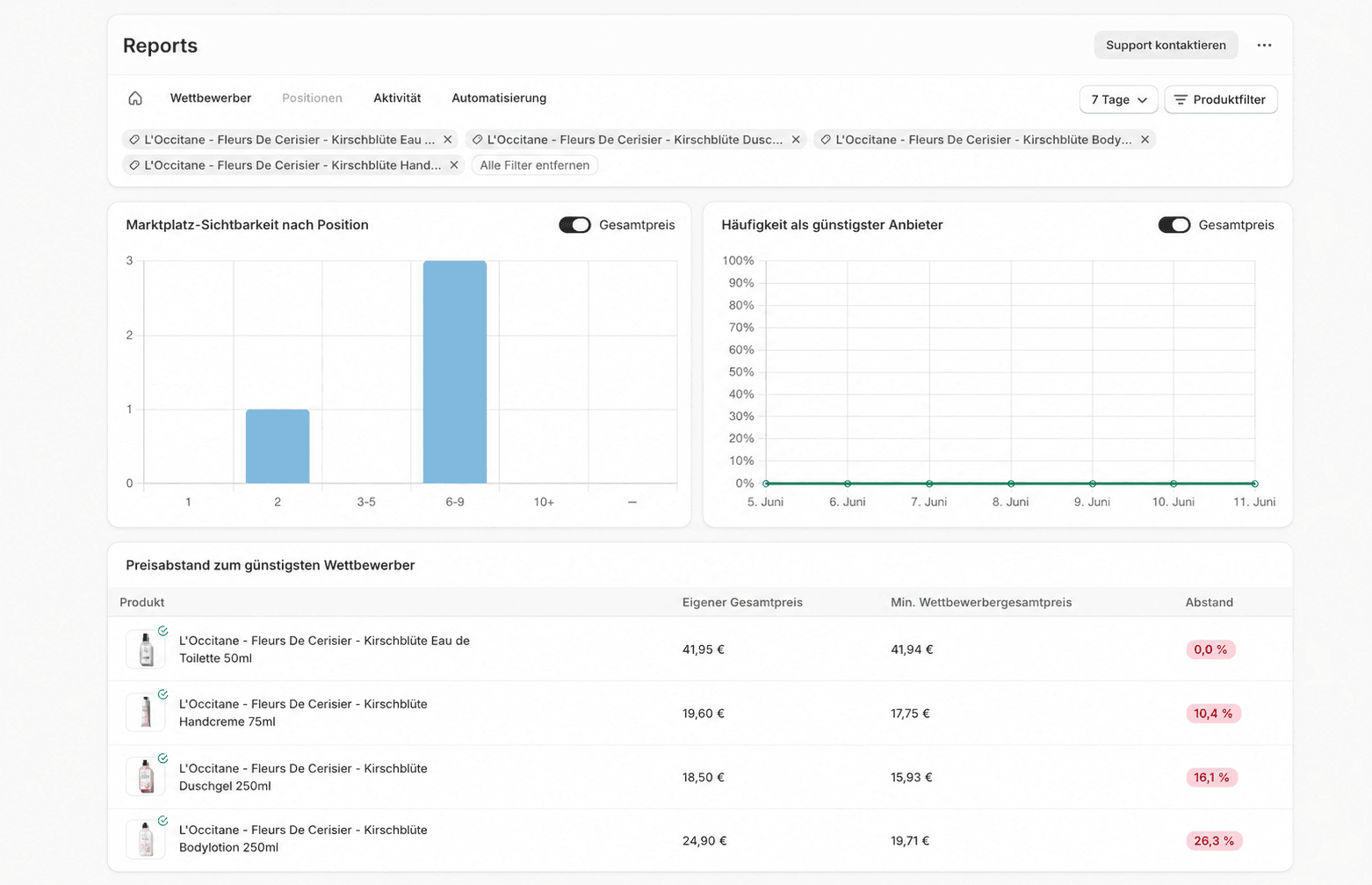
Task: Click the green check badge on Handcreme
Action: click(163, 694)
